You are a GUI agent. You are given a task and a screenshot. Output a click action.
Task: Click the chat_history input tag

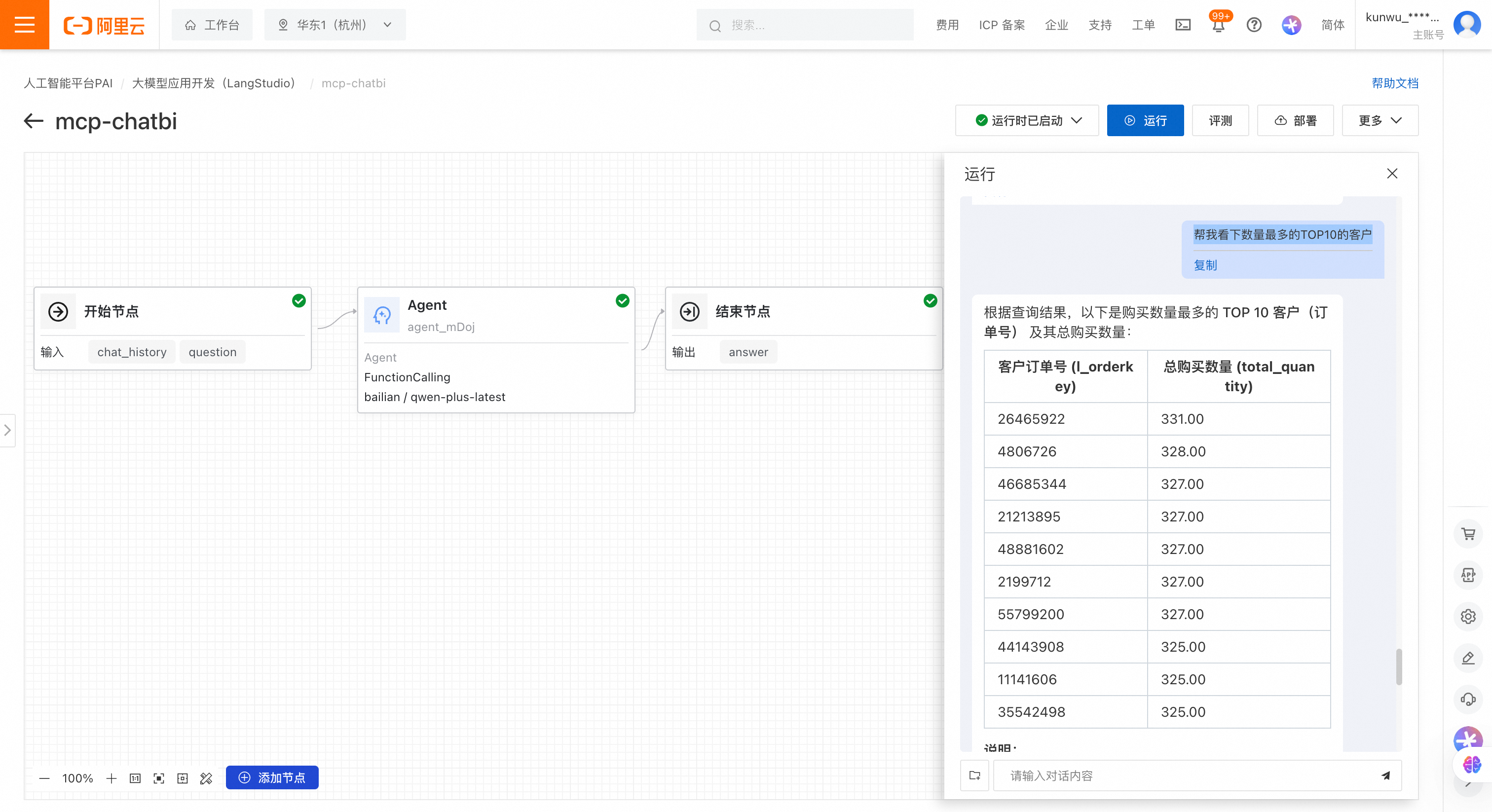click(x=131, y=352)
